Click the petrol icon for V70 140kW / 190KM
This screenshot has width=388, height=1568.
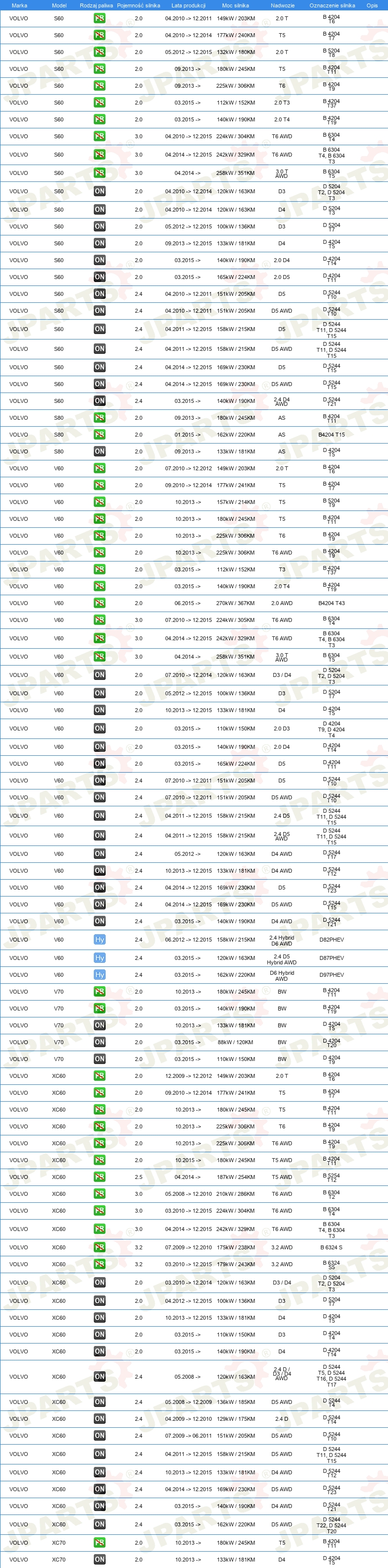[99, 1008]
